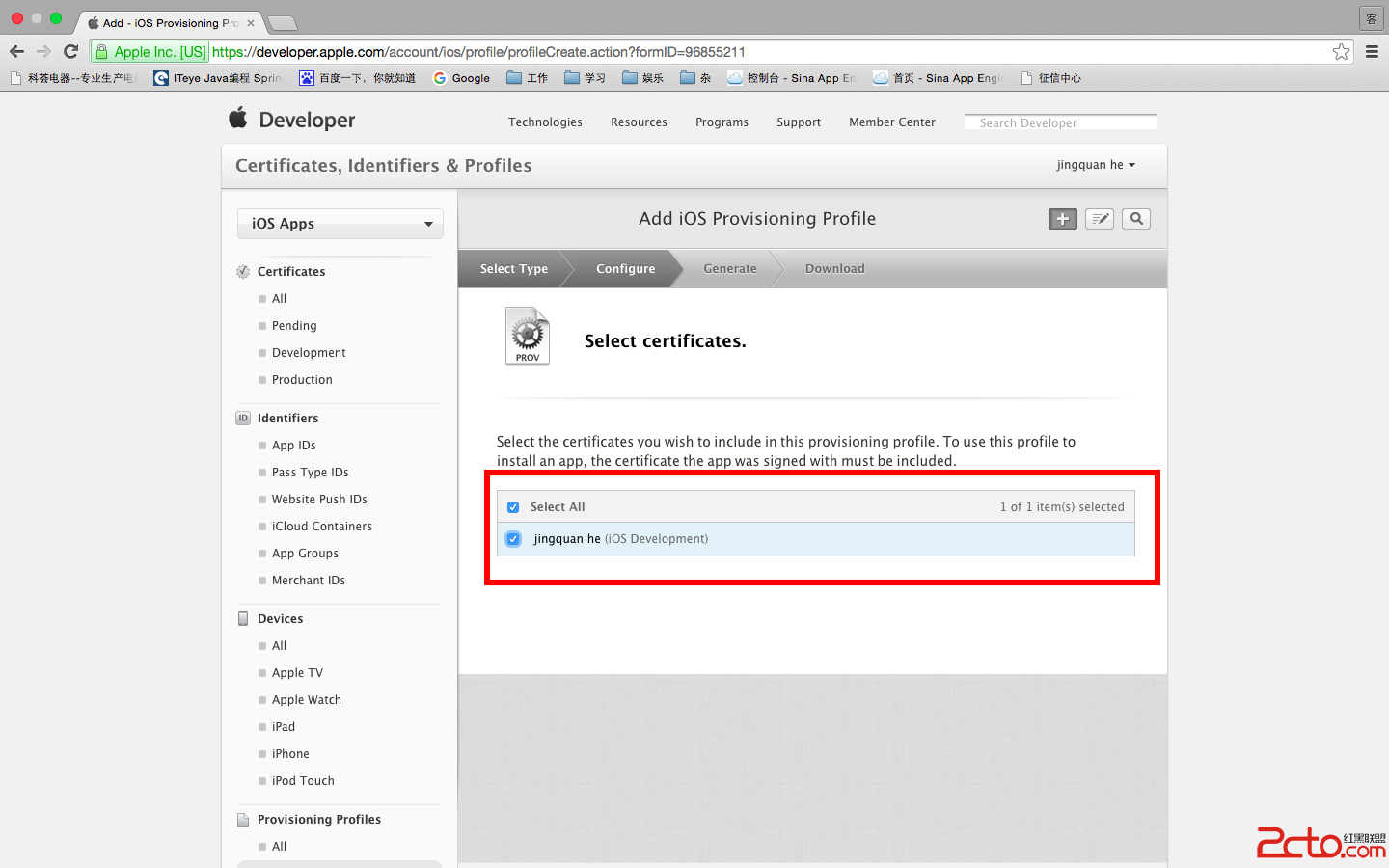This screenshot has width=1389, height=868.
Task: Click the browser reload icon
Action: (70, 52)
